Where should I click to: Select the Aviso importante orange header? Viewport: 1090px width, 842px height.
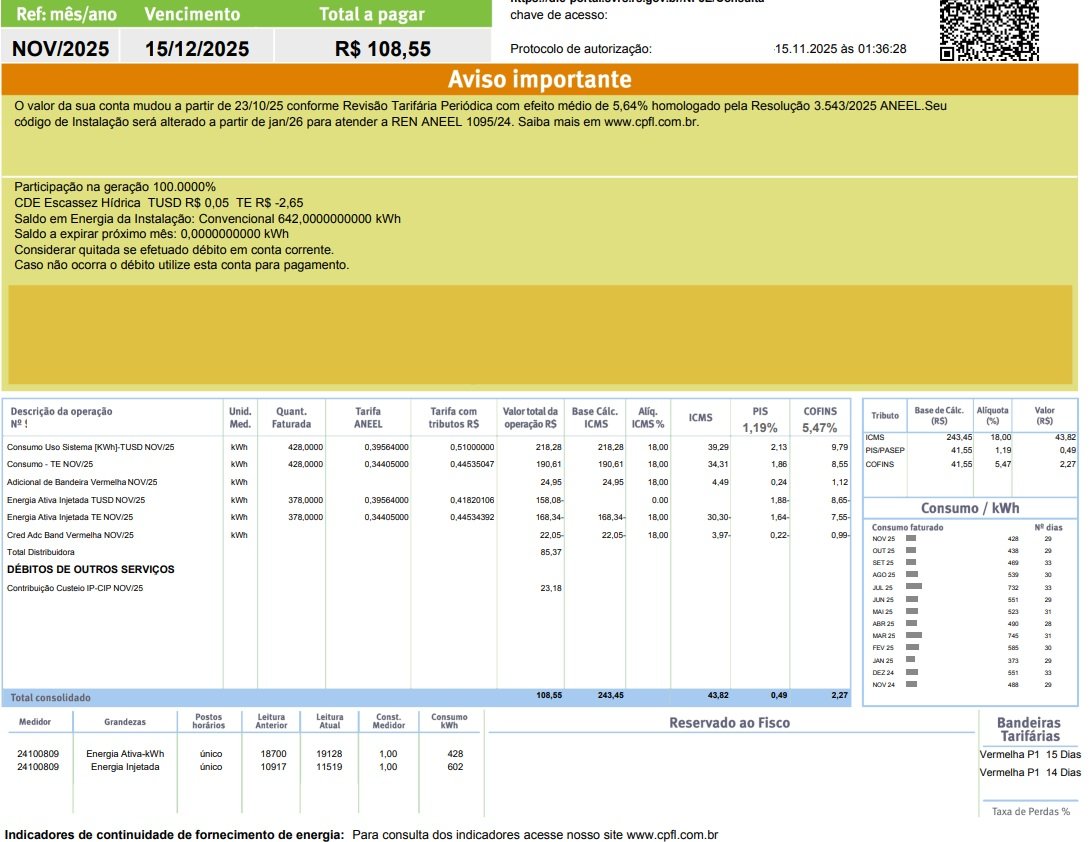pos(540,80)
